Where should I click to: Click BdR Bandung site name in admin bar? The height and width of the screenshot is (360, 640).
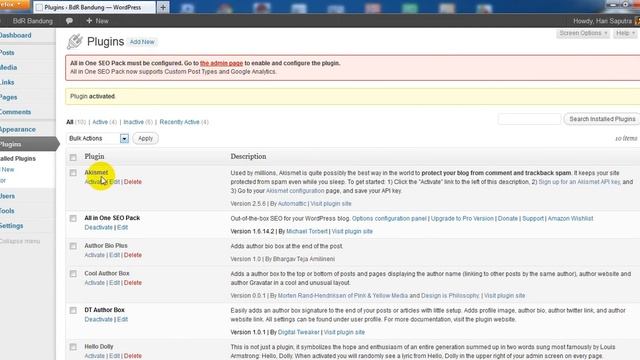coord(33,21)
